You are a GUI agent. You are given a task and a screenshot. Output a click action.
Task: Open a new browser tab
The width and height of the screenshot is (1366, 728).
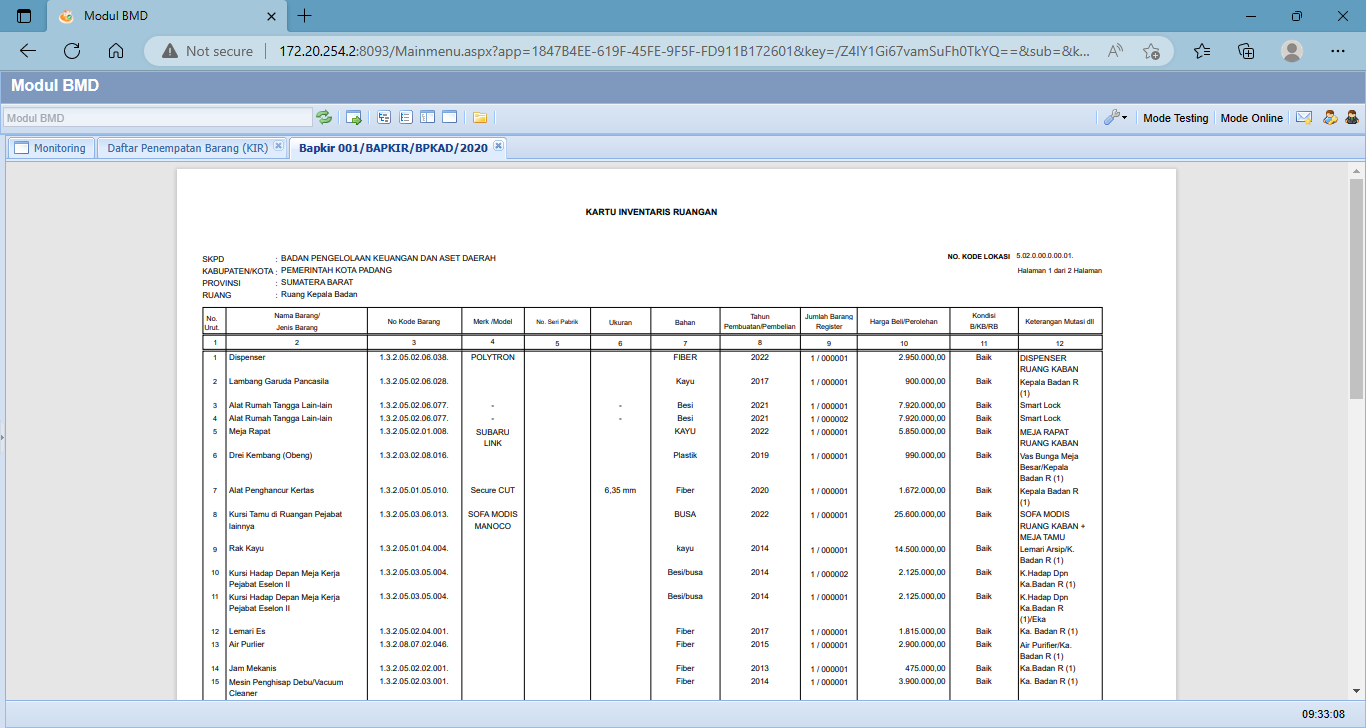[305, 16]
